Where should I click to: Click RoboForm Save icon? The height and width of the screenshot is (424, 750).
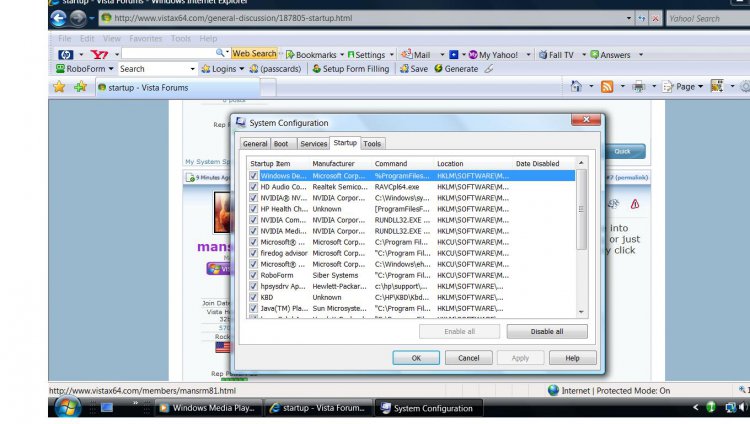pos(414,68)
